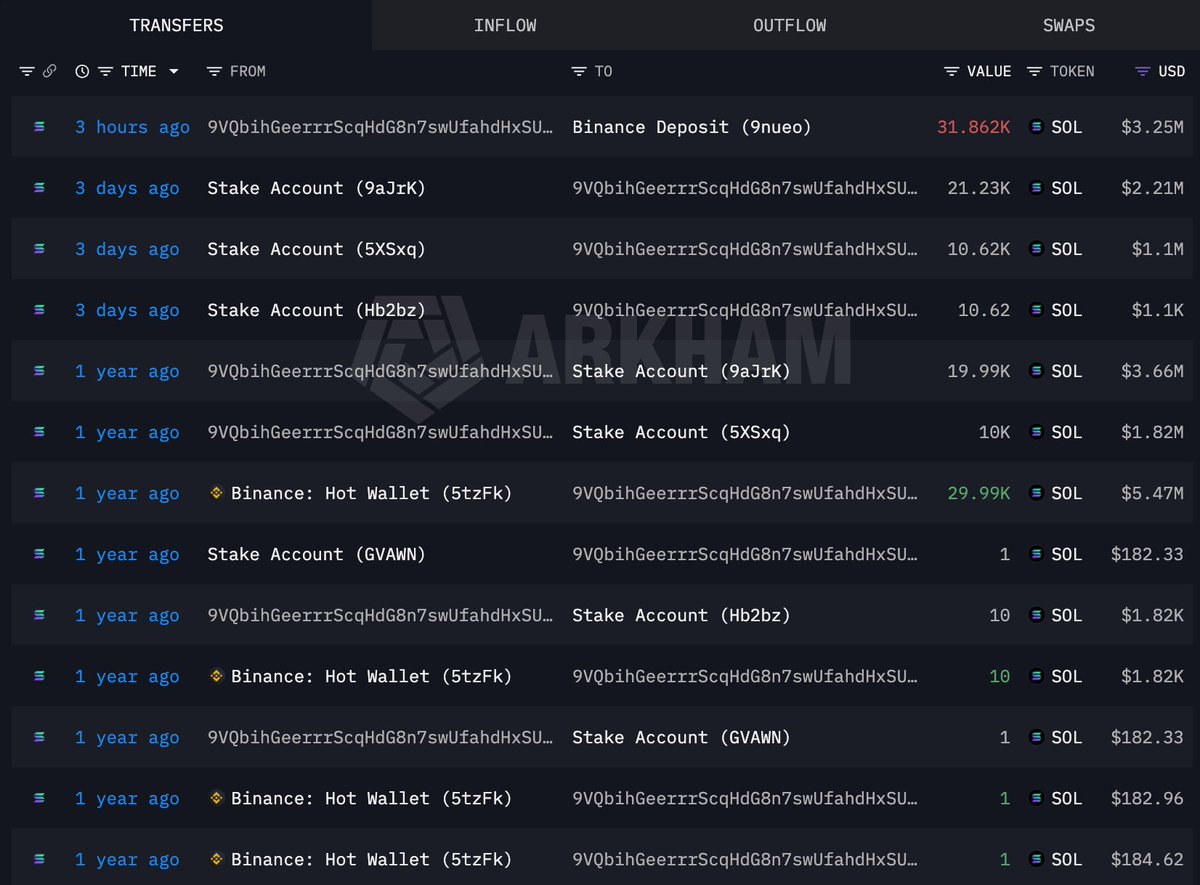The image size is (1200, 885).
Task: Click the SOL token icon in the 31.862K row
Action: (x=1036, y=127)
